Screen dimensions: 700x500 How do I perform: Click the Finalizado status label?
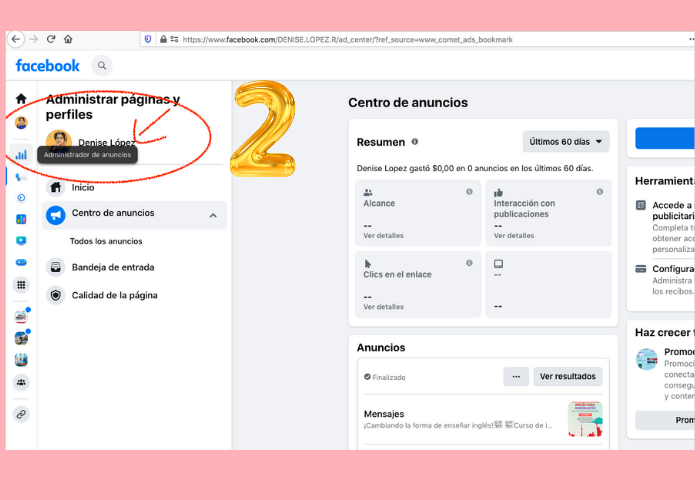coord(384,377)
